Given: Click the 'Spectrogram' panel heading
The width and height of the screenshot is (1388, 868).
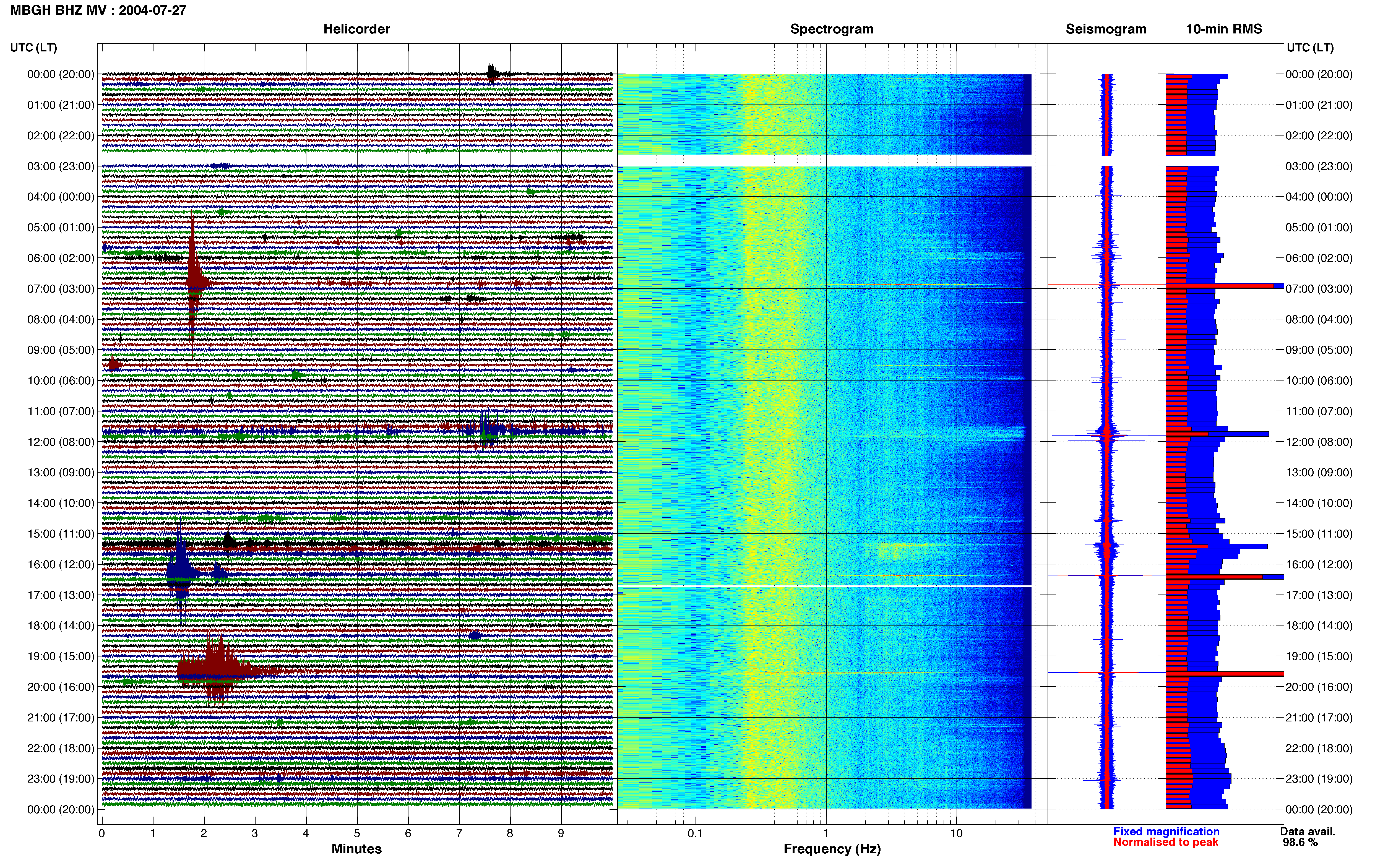Looking at the screenshot, I should point(832,29).
